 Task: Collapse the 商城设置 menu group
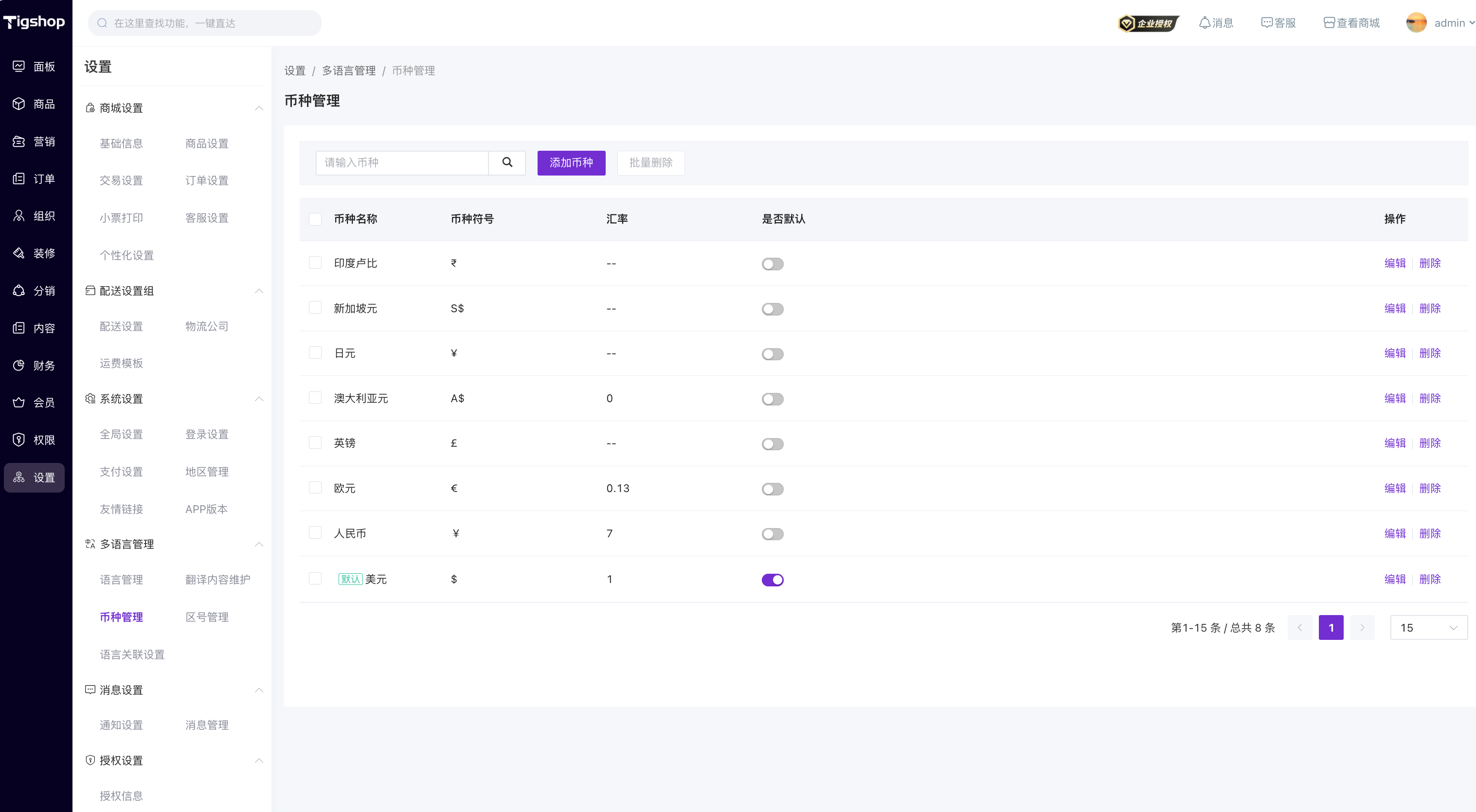[x=259, y=108]
